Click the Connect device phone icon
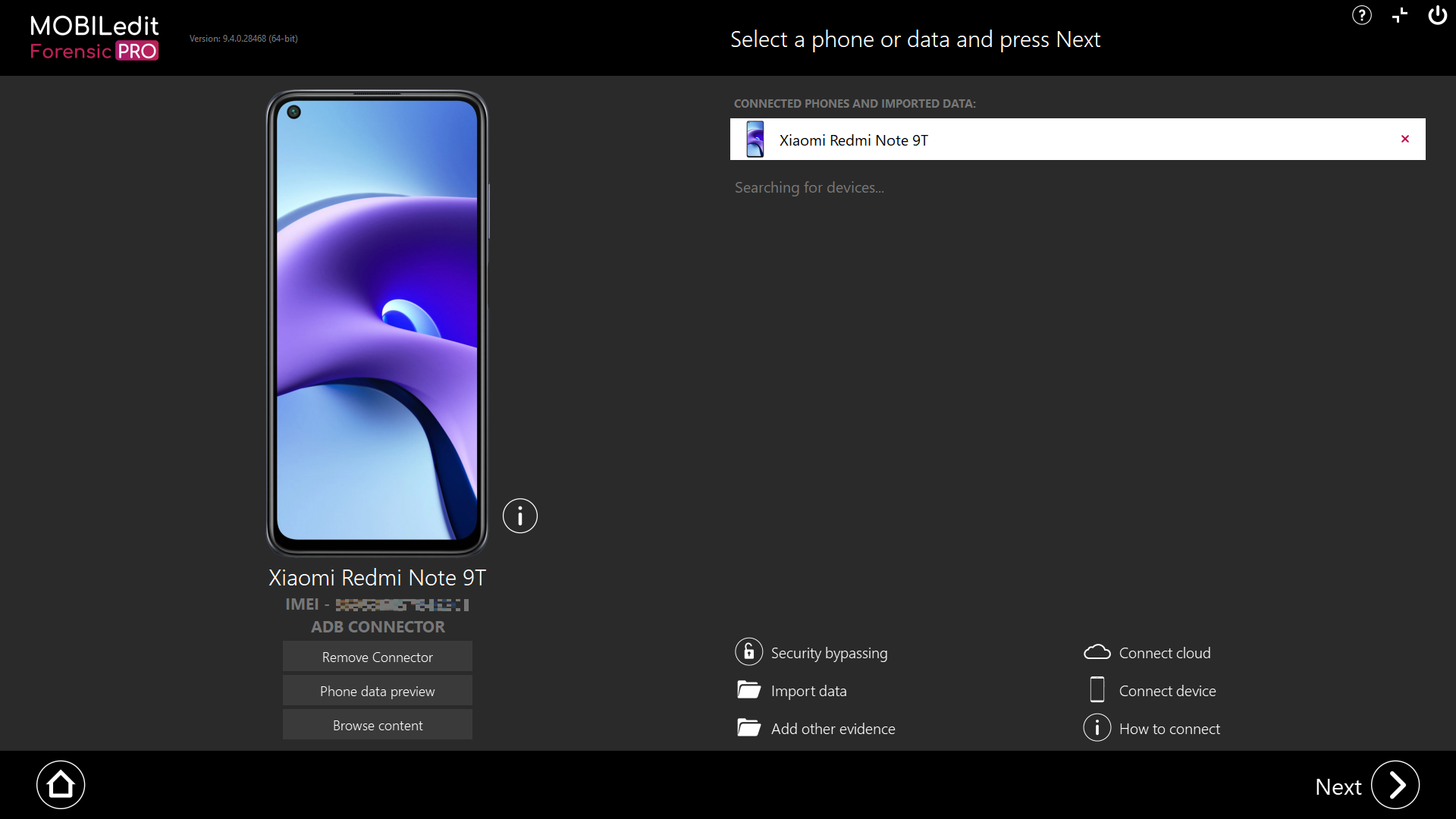This screenshot has width=1456, height=819. tap(1097, 690)
